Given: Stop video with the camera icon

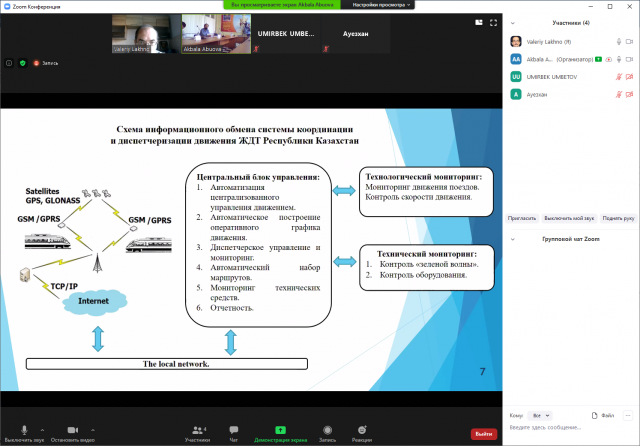Looking at the screenshot, I should point(73,430).
